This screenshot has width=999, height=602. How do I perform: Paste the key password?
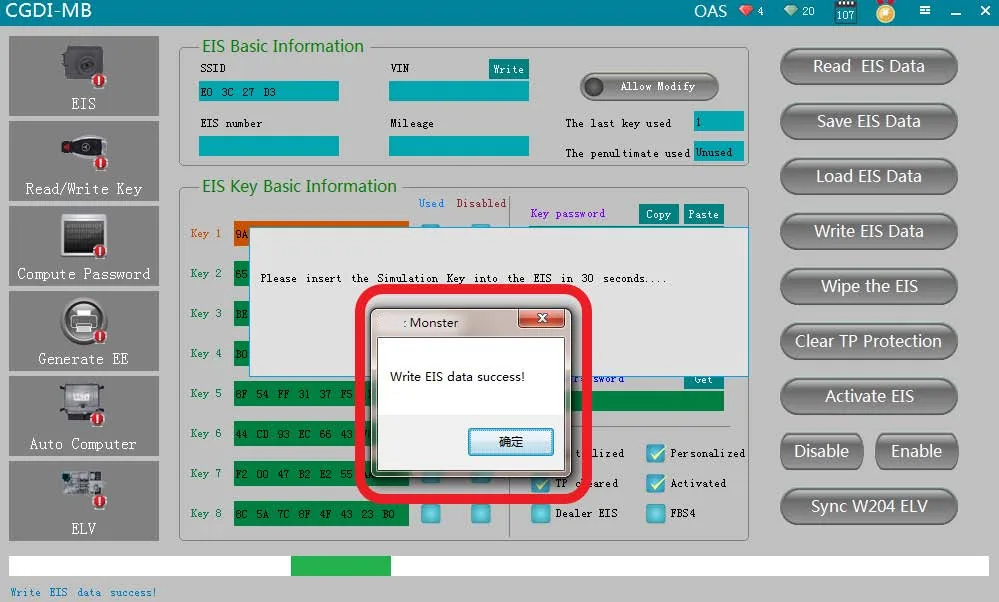(703, 215)
